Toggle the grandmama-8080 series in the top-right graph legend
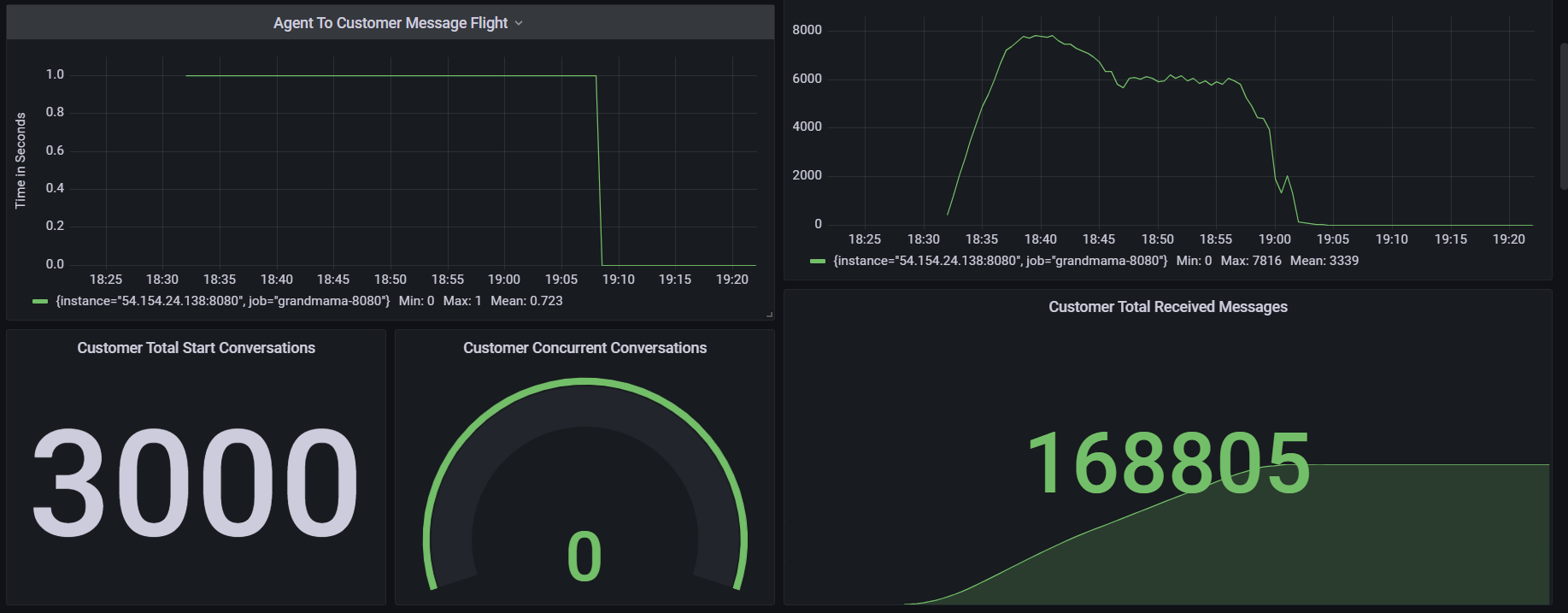Viewport: 1568px width, 613px height. coord(1000,261)
